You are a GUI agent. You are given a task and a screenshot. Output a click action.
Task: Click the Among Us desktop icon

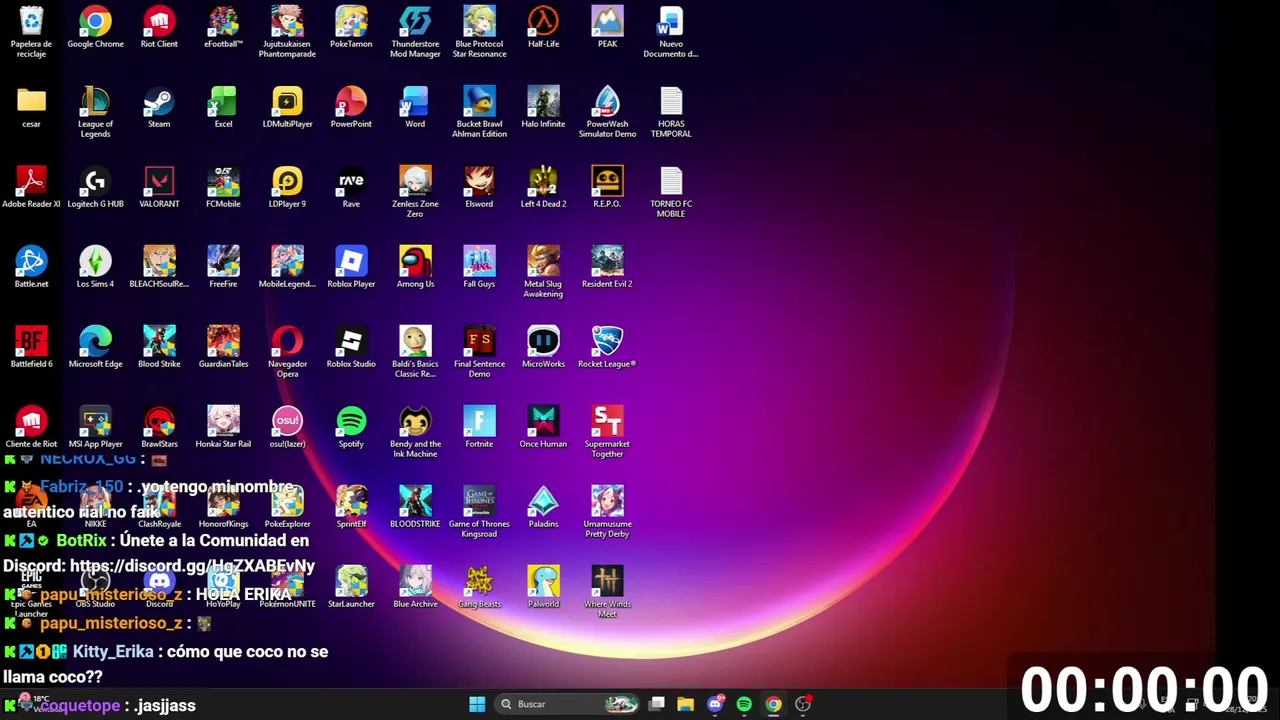(x=415, y=268)
